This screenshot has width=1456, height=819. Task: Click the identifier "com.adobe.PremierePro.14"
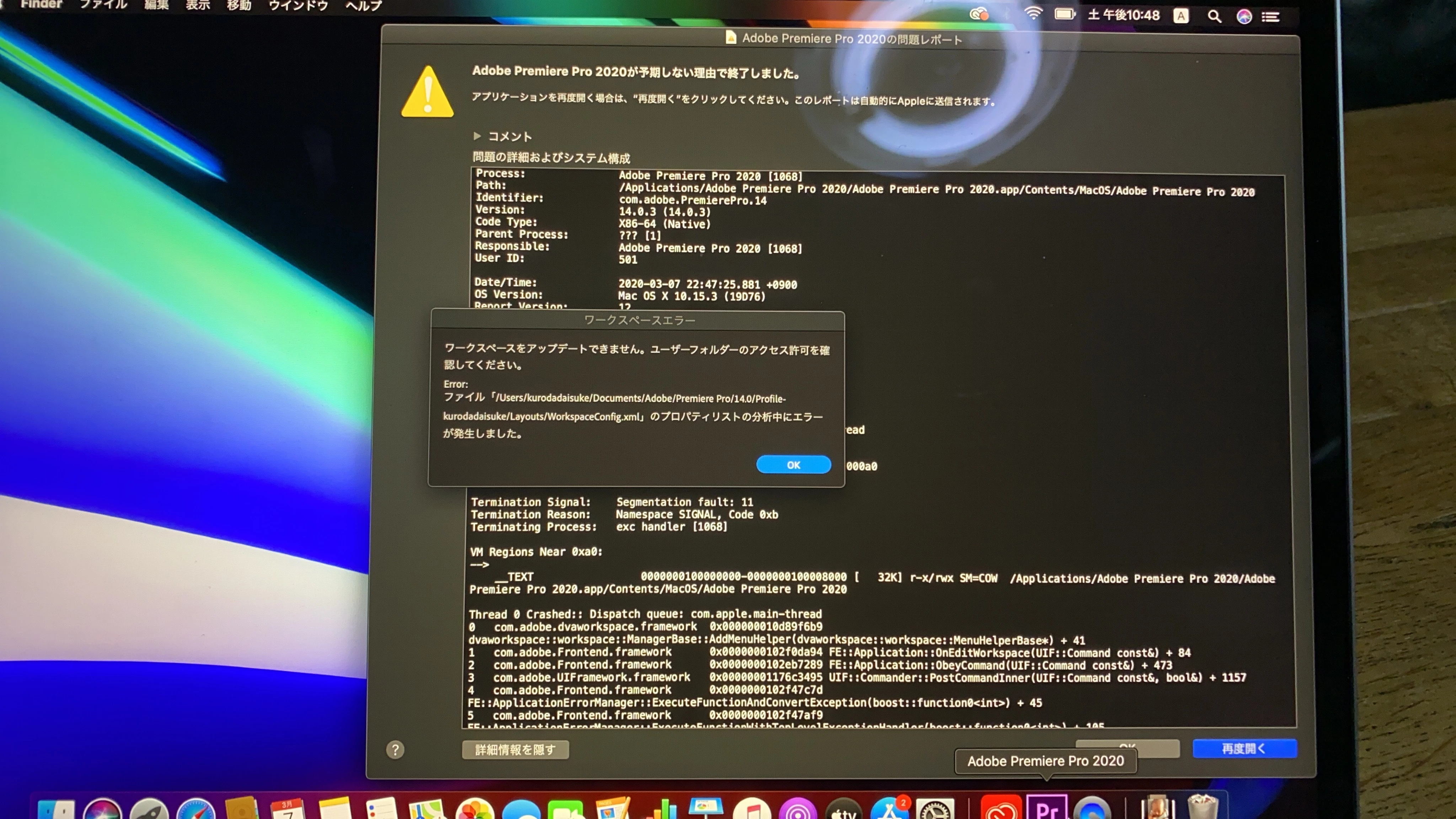[x=692, y=200]
